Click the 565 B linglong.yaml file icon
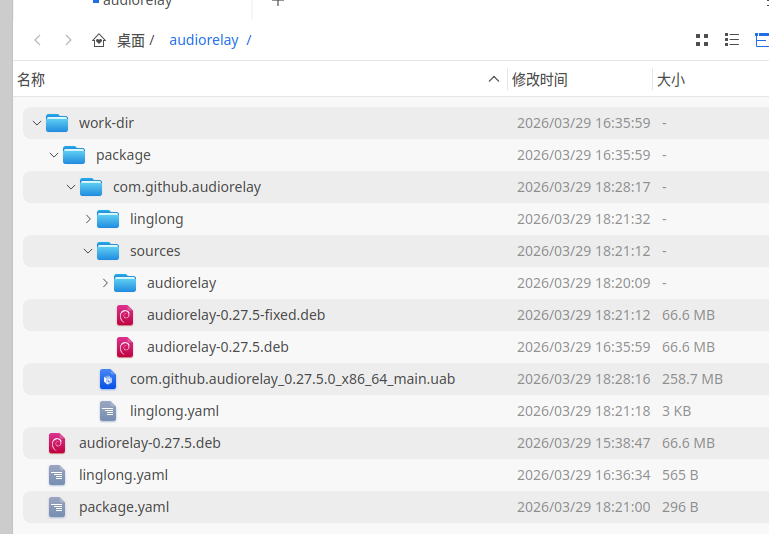This screenshot has width=769, height=534. click(x=57, y=475)
